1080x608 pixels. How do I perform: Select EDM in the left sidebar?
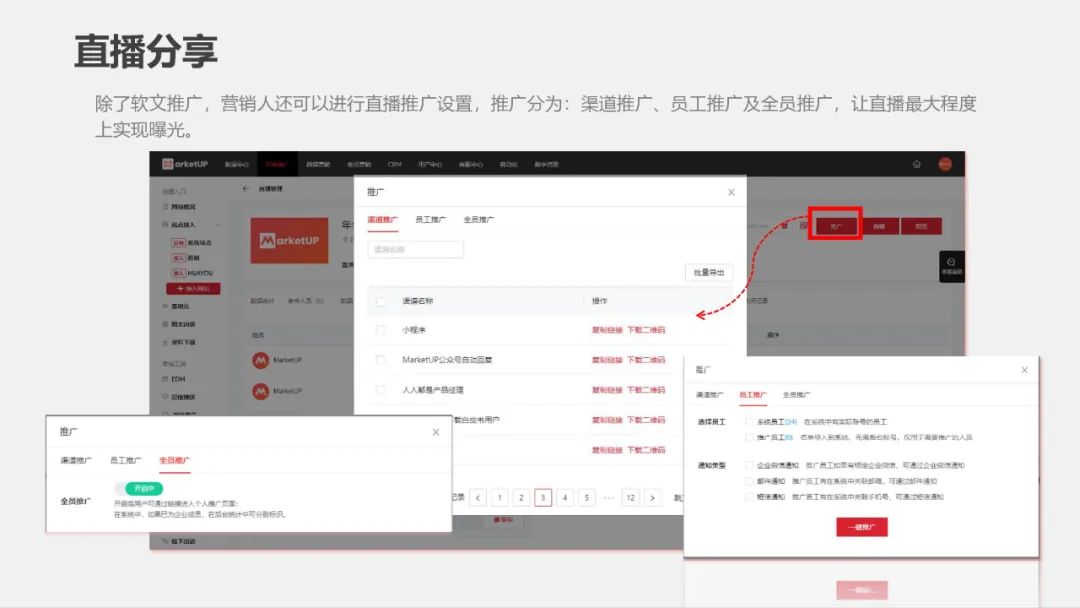(178, 379)
